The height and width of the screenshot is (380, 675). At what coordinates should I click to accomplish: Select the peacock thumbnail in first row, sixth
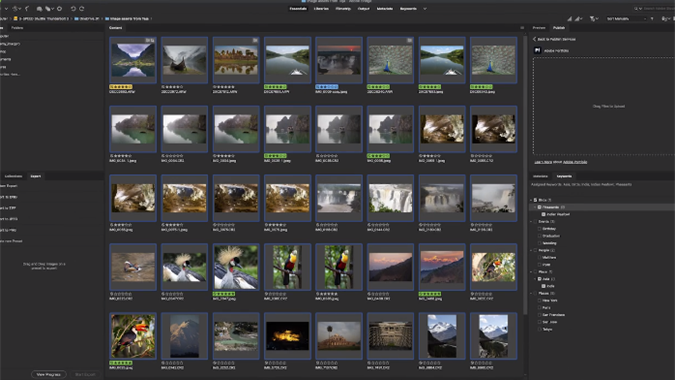pos(390,60)
